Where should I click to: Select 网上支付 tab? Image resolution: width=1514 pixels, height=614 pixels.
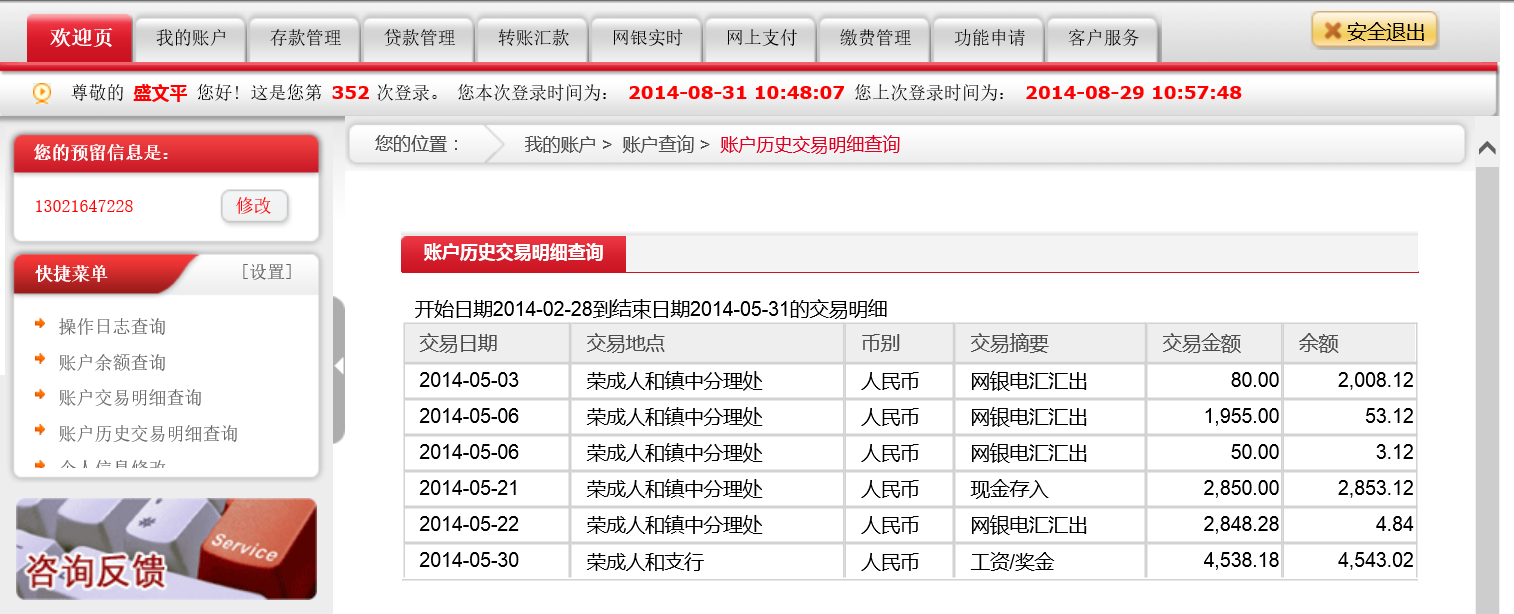coord(761,38)
